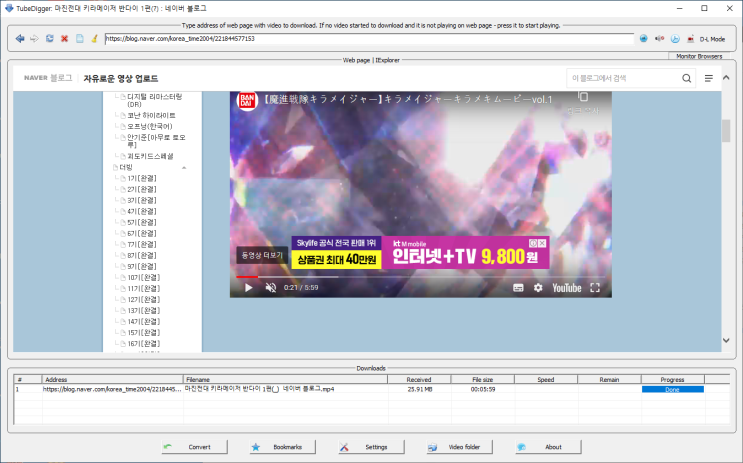The width and height of the screenshot is (743, 463).
Task: Sort downloads by Filename column
Action: click(285, 379)
